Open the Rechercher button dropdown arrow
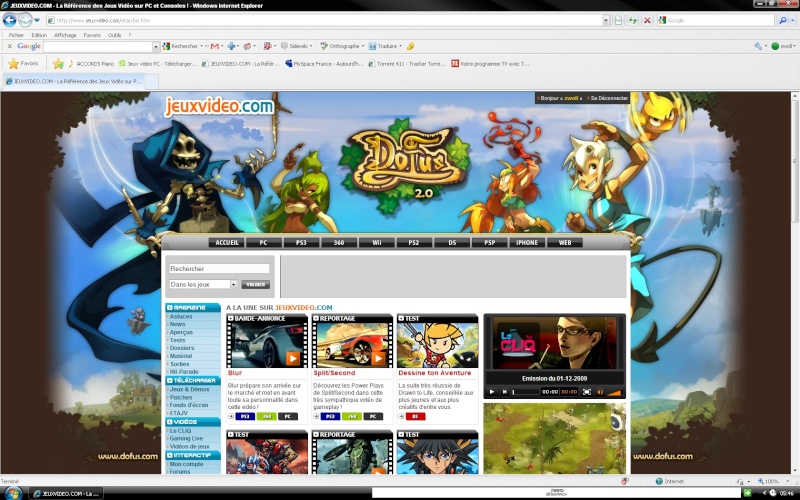The width and height of the screenshot is (800, 500). point(202,46)
